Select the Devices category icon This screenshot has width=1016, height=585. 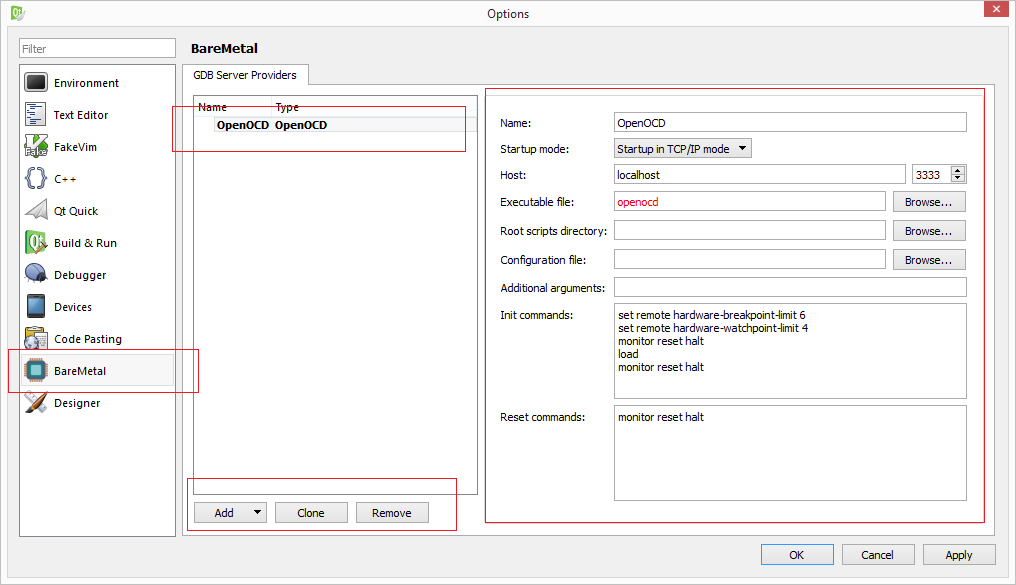click(35, 307)
